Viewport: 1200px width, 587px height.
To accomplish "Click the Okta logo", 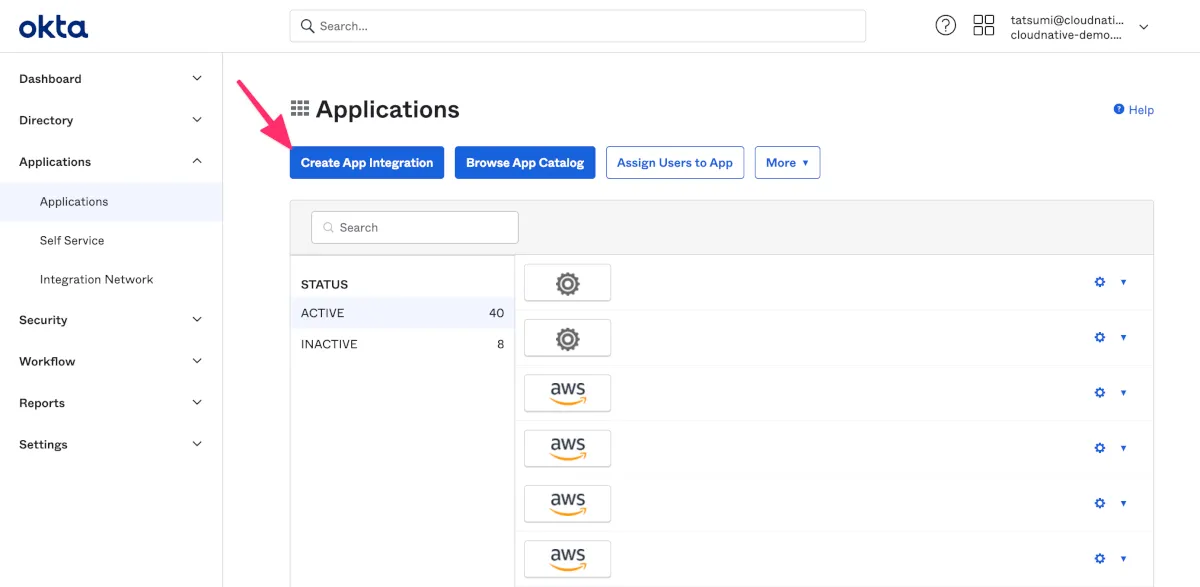I will (53, 27).
